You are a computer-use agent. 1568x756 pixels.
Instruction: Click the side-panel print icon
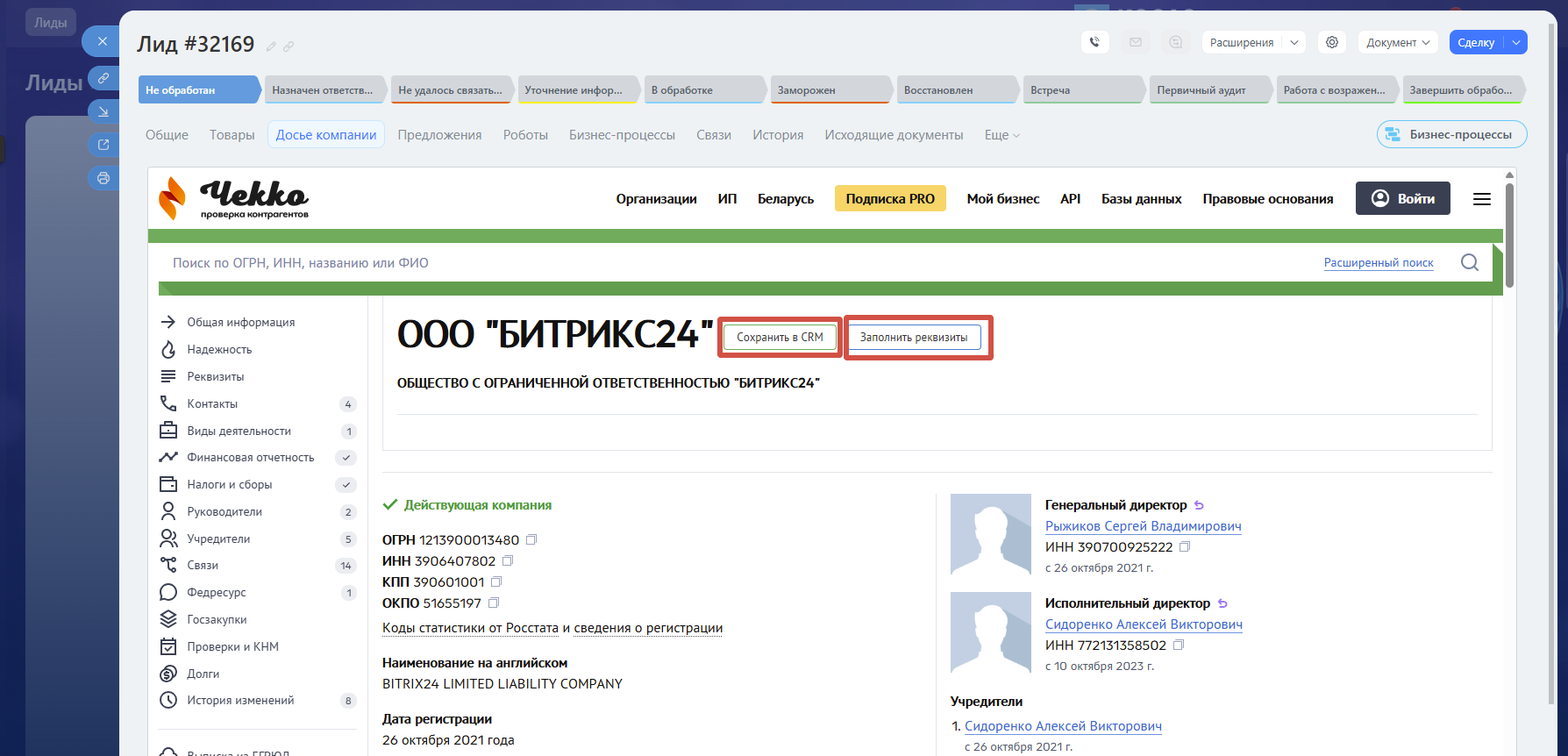pyautogui.click(x=103, y=178)
